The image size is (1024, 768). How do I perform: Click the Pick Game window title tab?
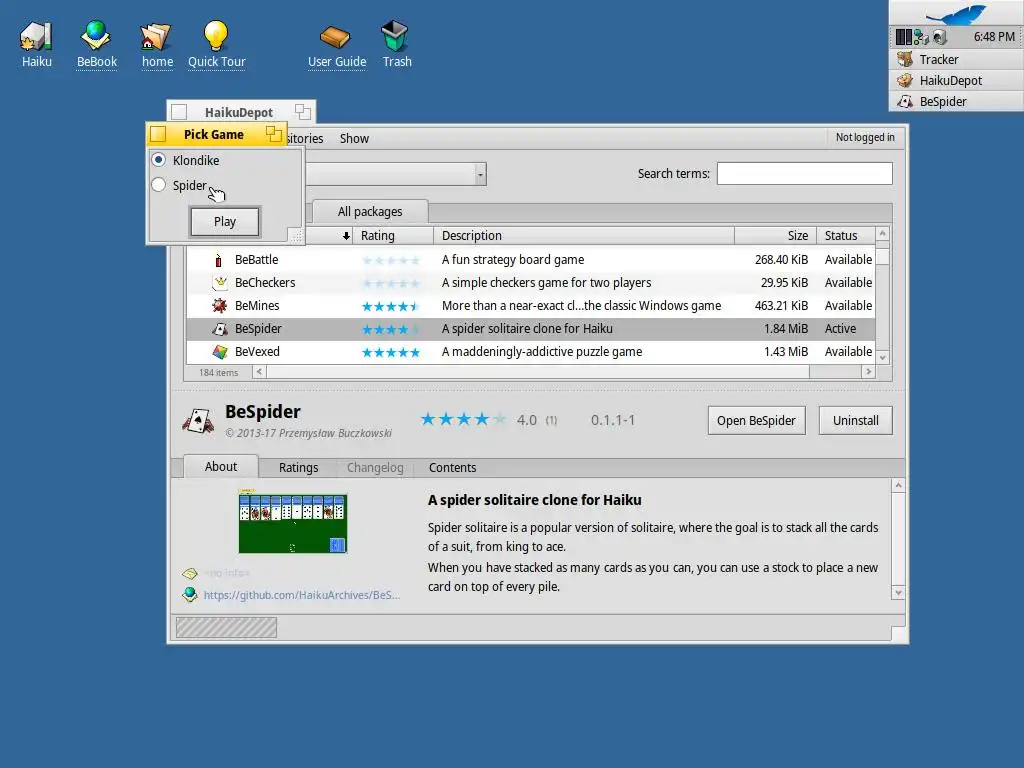[214, 135]
